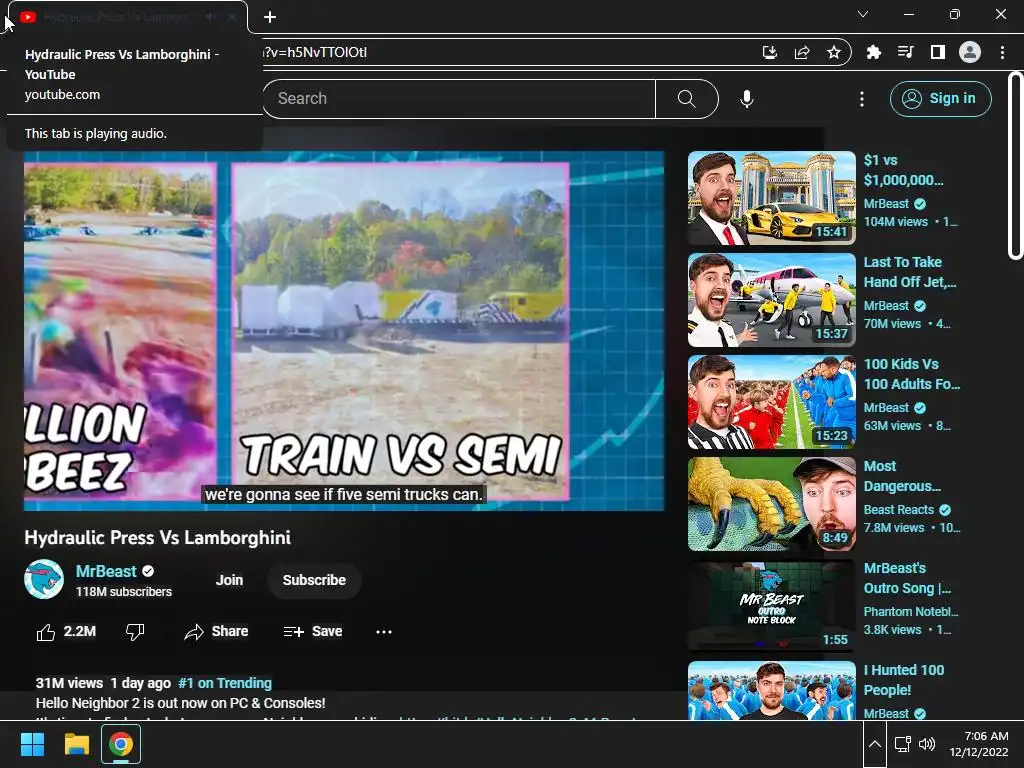Mute the tab audio speaker icon

point(210,17)
